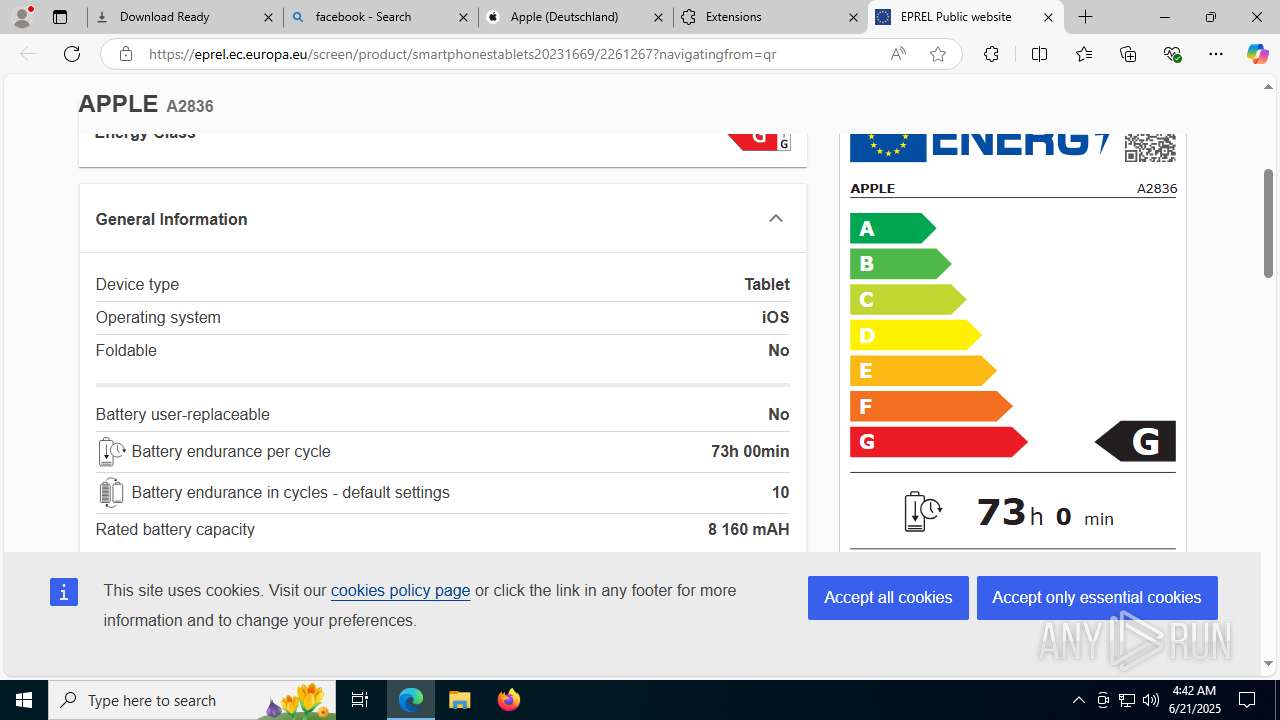The width and height of the screenshot is (1280, 720).
Task: Accept only essential cookies
Action: click(x=1097, y=598)
